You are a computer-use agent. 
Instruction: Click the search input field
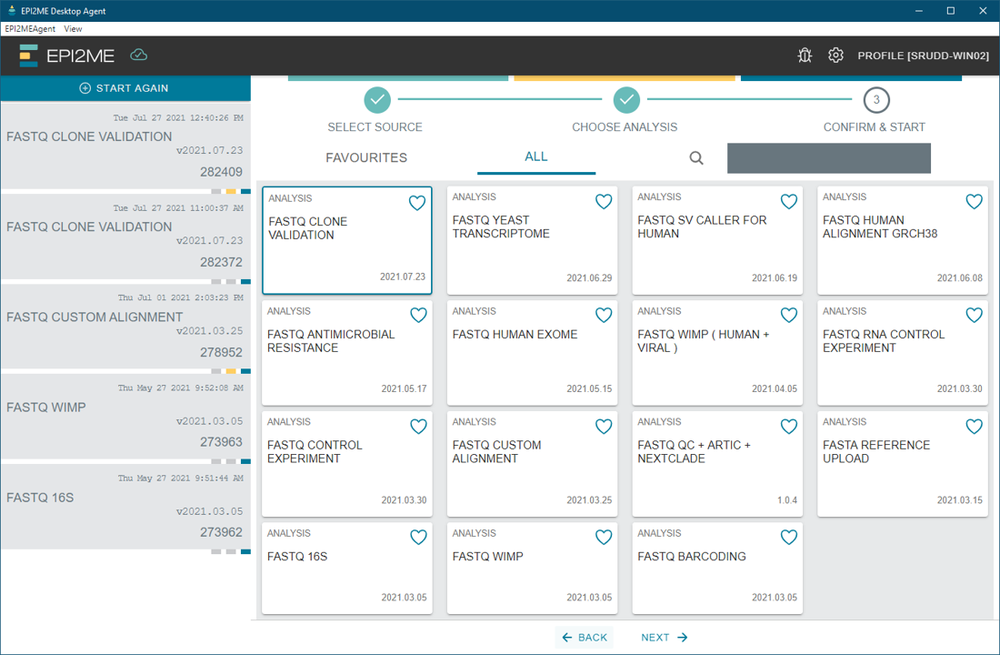(x=828, y=158)
